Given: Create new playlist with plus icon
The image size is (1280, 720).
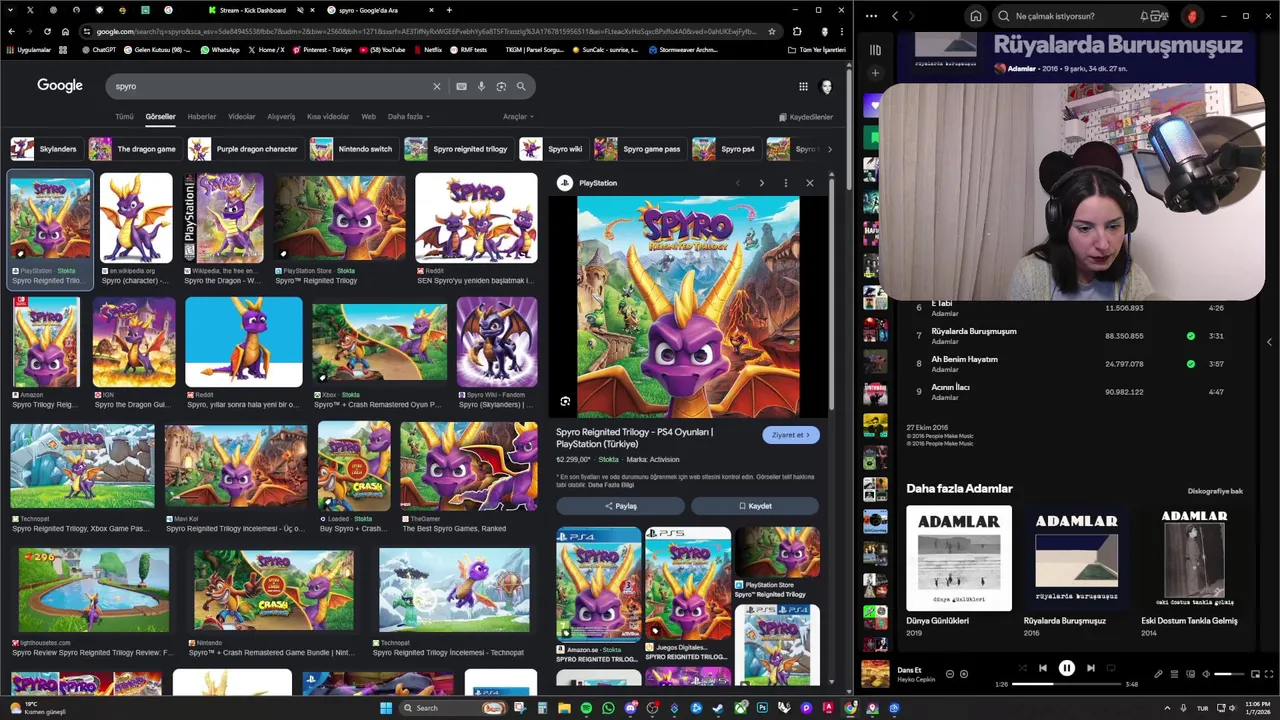Looking at the screenshot, I should click(x=875, y=73).
